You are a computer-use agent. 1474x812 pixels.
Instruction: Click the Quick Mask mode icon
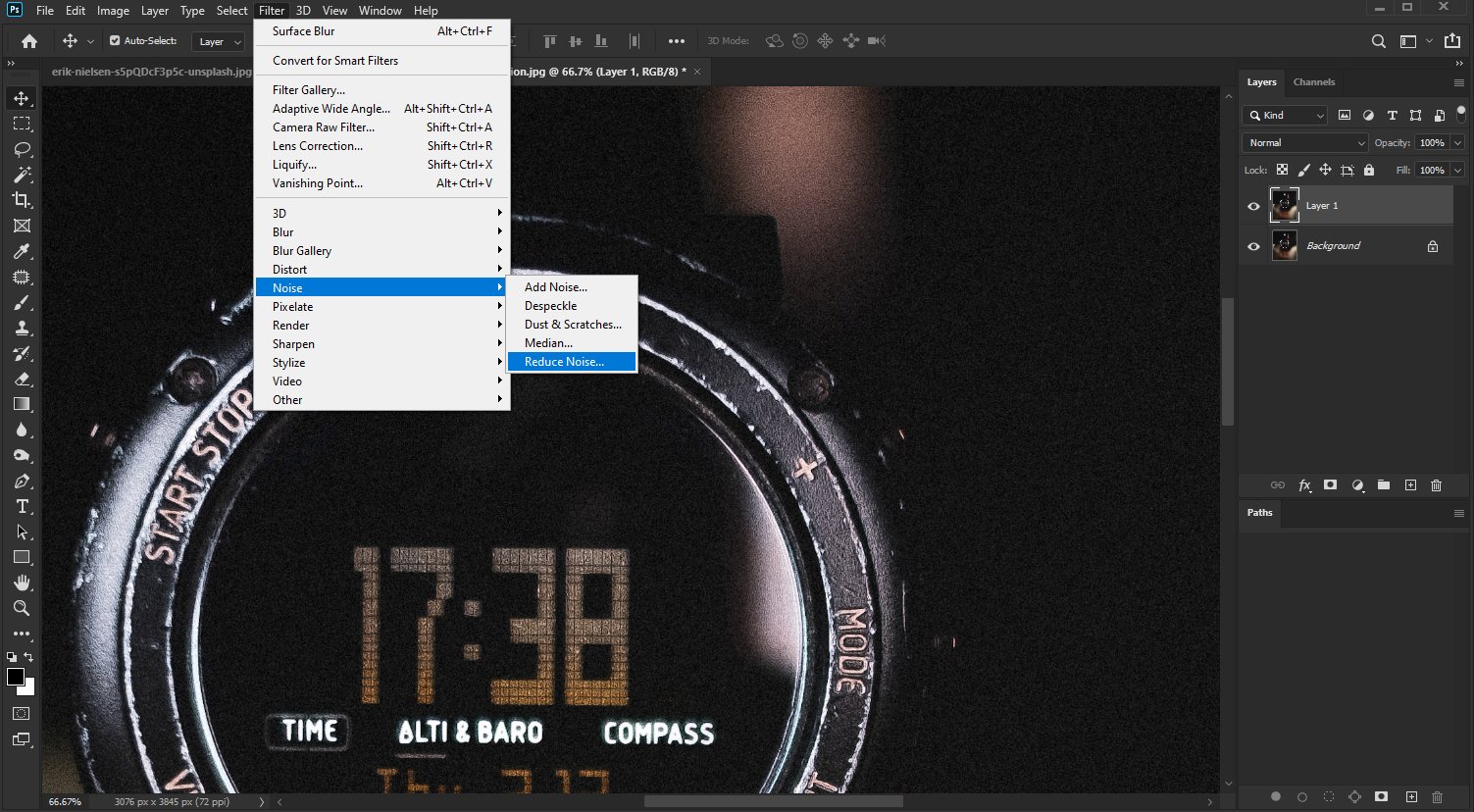click(22, 713)
